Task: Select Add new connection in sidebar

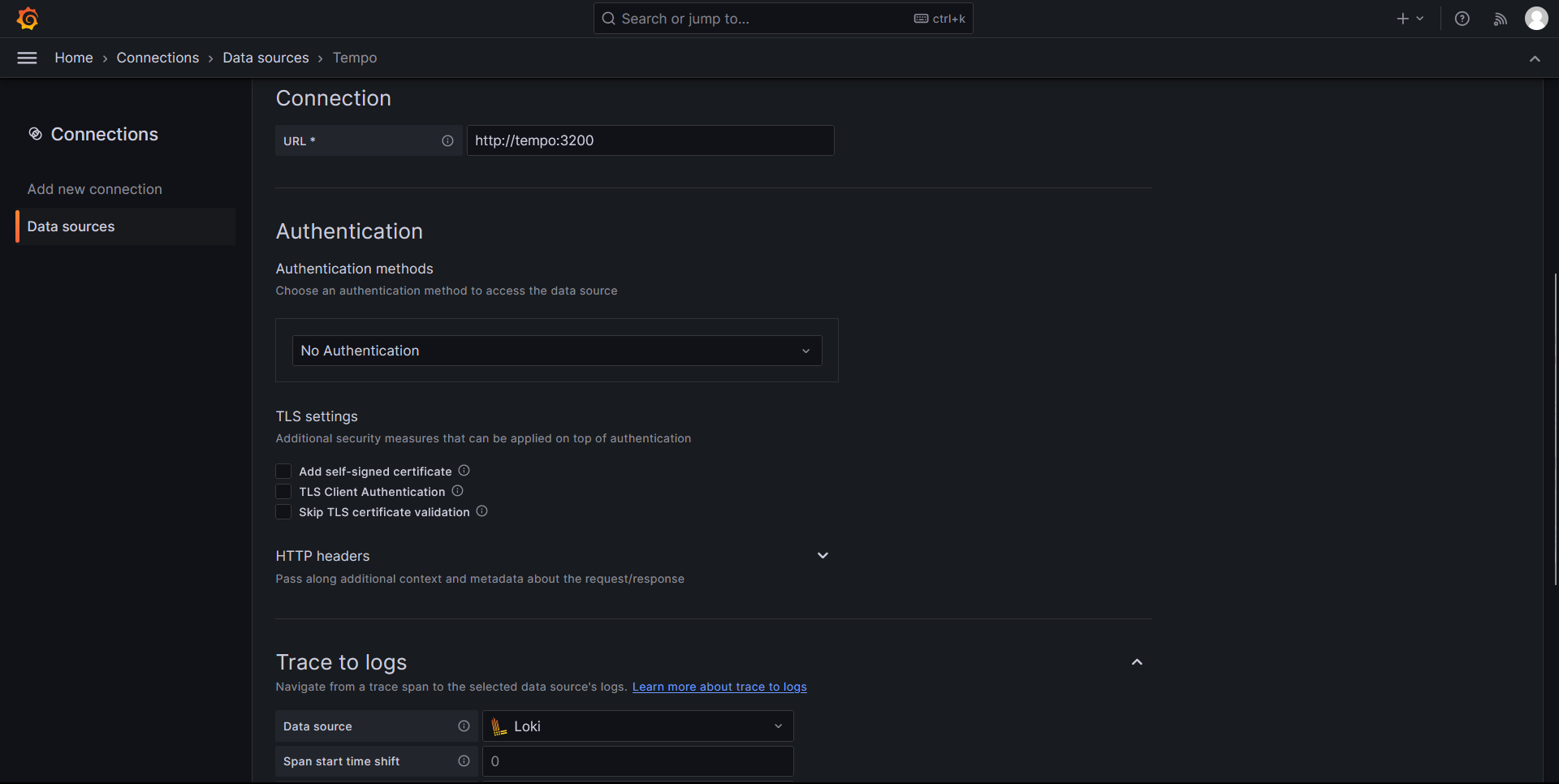Action: click(95, 189)
